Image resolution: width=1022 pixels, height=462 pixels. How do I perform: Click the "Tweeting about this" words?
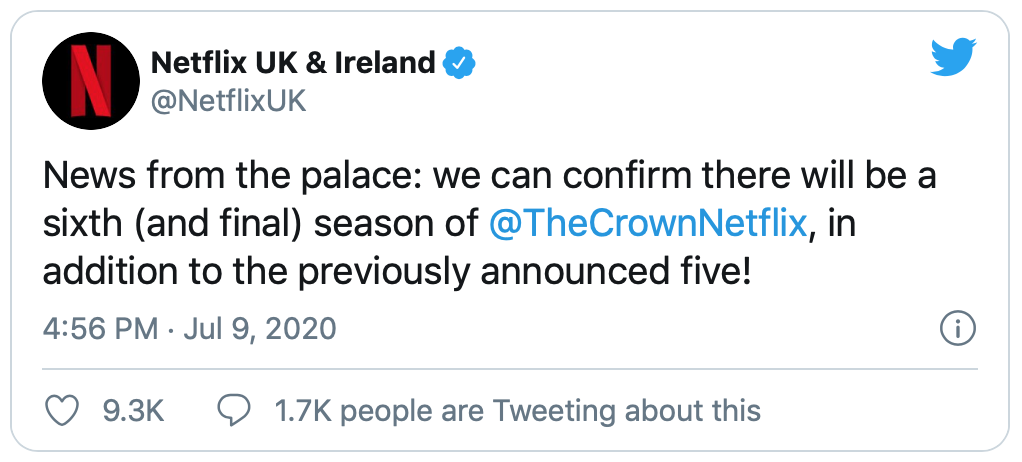(626, 411)
